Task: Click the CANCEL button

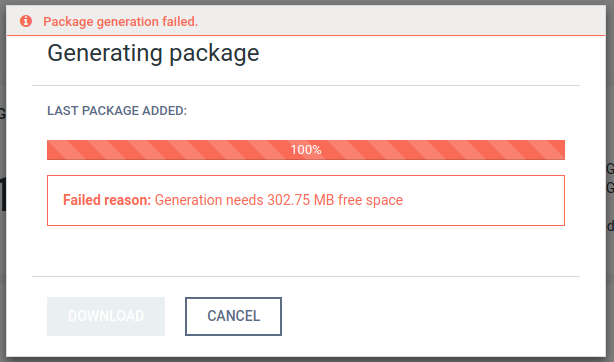Action: pyautogui.click(x=233, y=316)
